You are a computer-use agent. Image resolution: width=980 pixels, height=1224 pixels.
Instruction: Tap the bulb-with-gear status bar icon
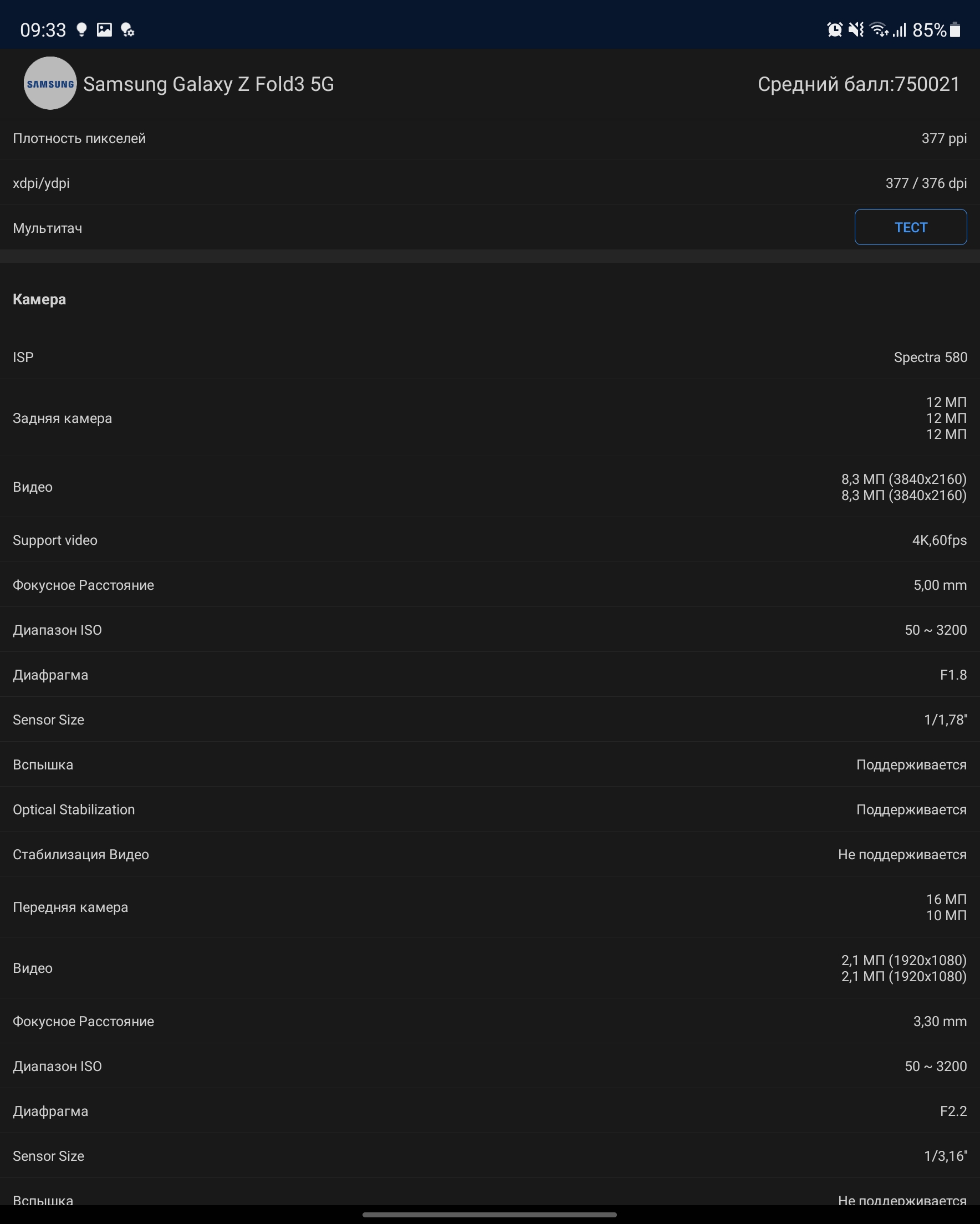127,29
